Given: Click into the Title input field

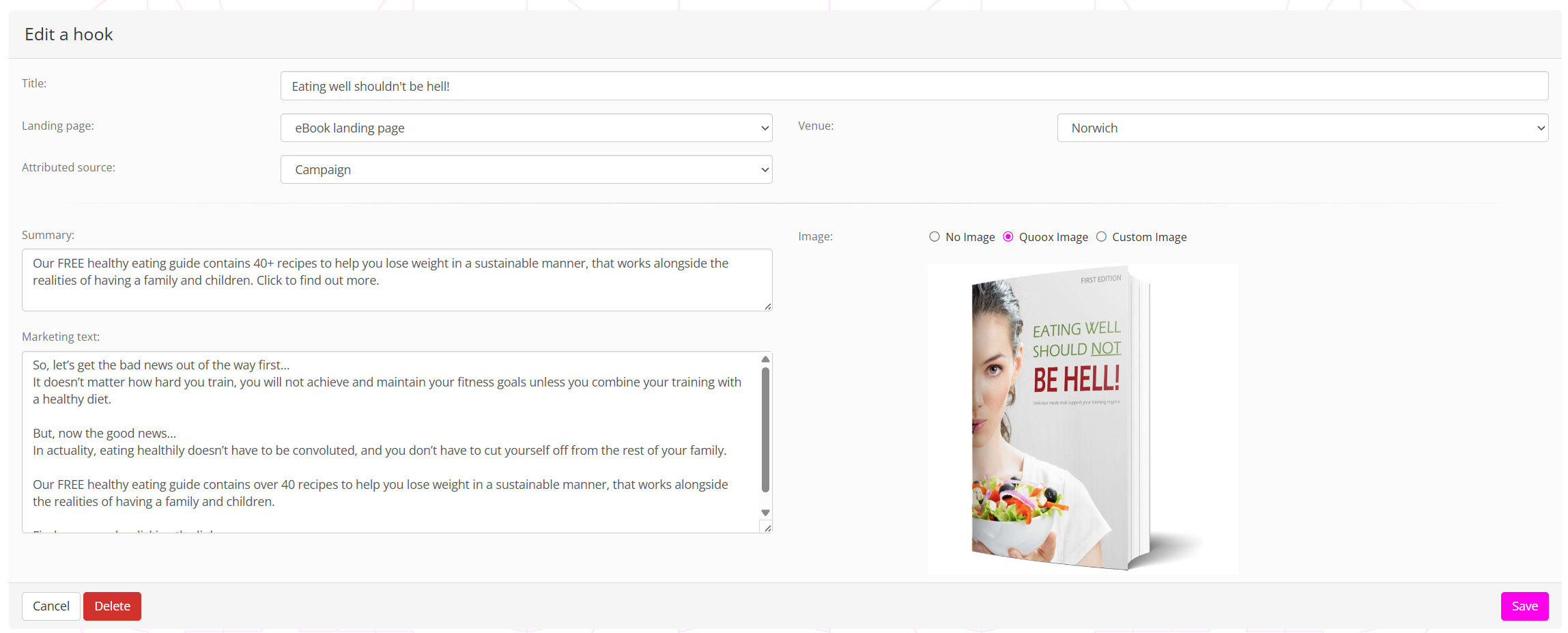Looking at the screenshot, I should tap(913, 86).
